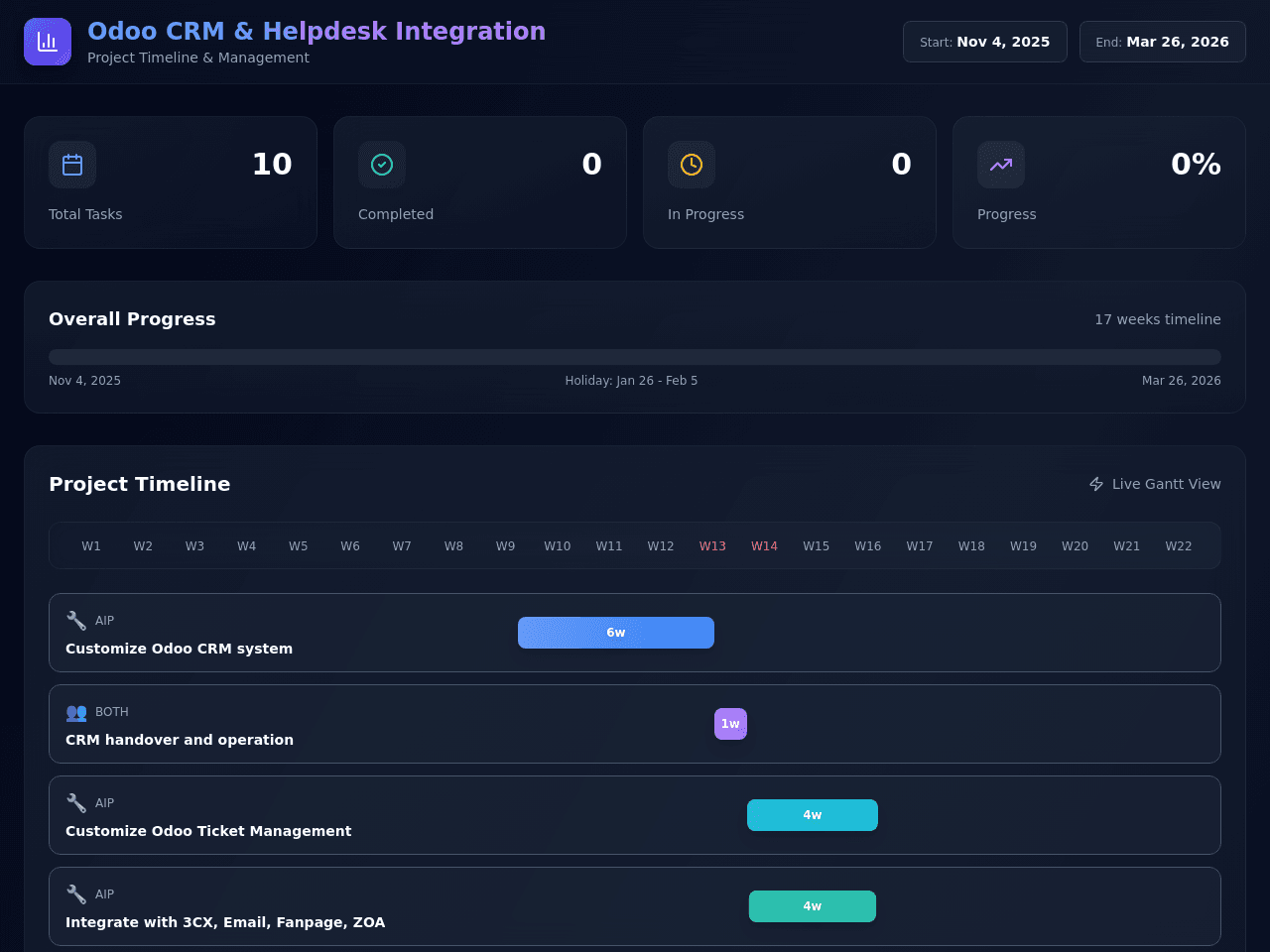
Task: Click week W18 in timeline header
Action: click(x=971, y=546)
